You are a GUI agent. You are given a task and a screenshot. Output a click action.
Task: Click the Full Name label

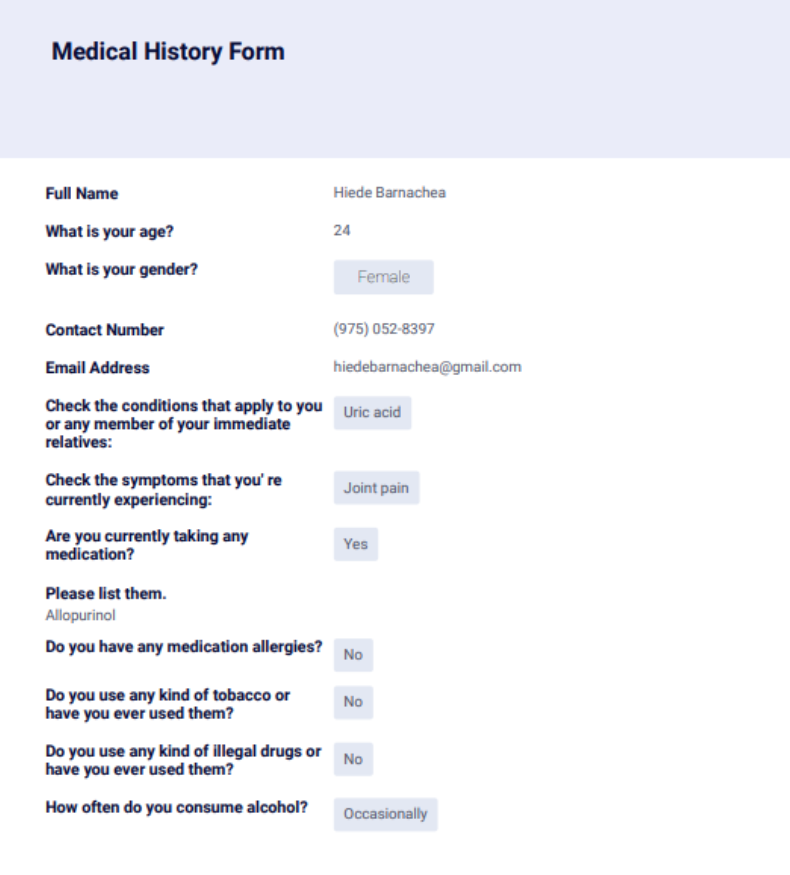coord(82,194)
